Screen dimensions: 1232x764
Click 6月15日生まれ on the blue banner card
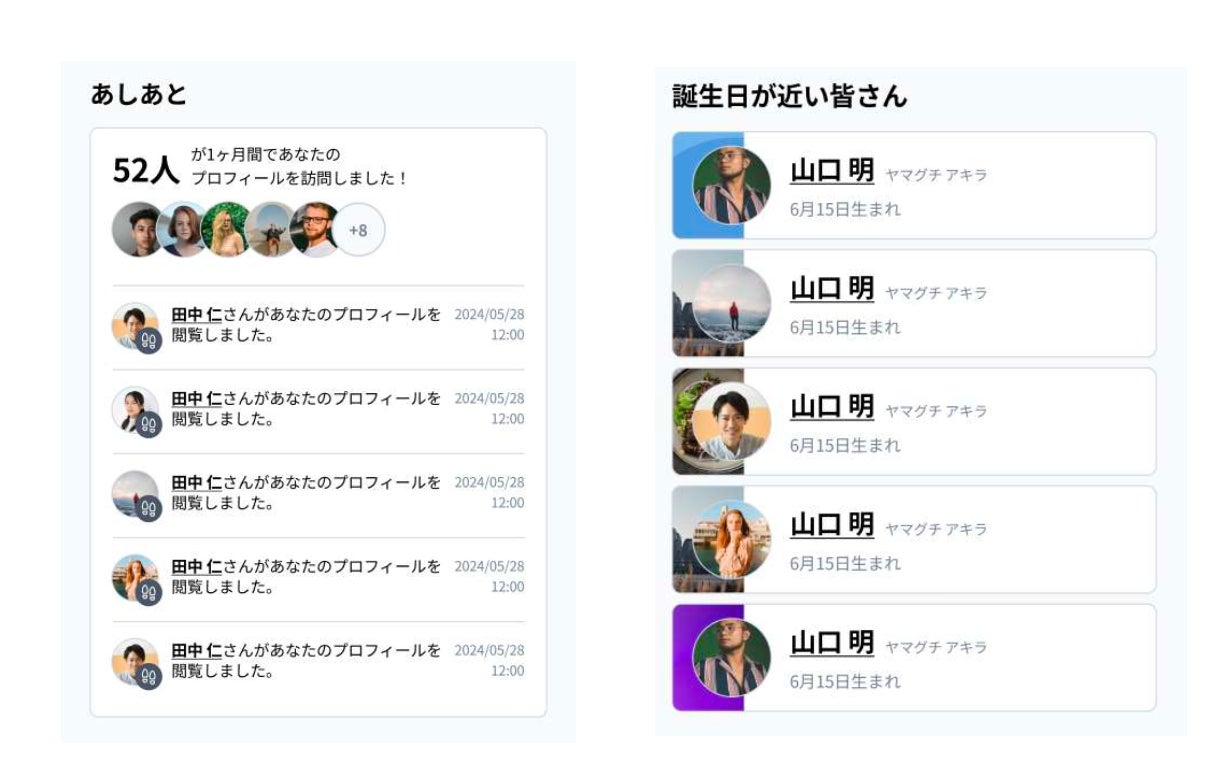point(845,210)
